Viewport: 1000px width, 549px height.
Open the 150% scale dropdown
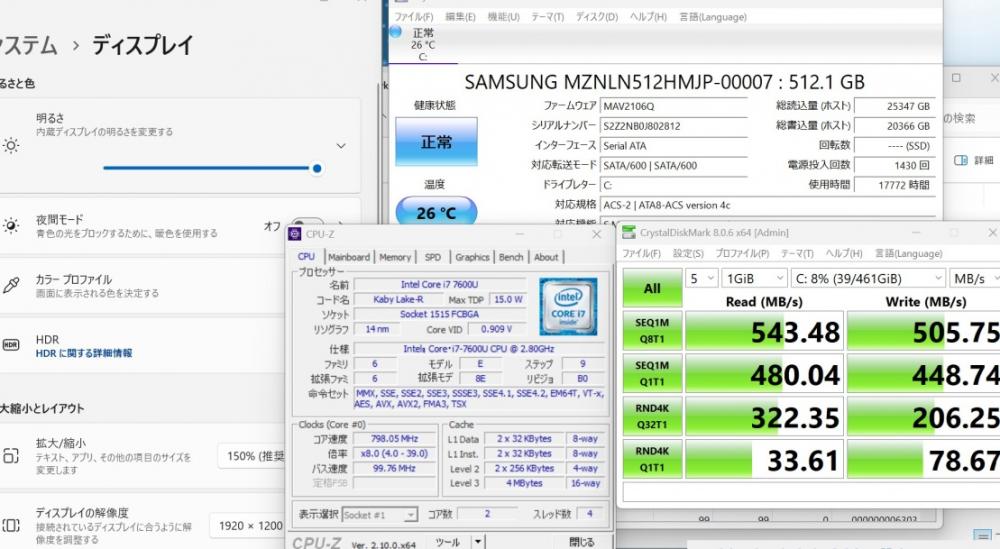coord(251,456)
